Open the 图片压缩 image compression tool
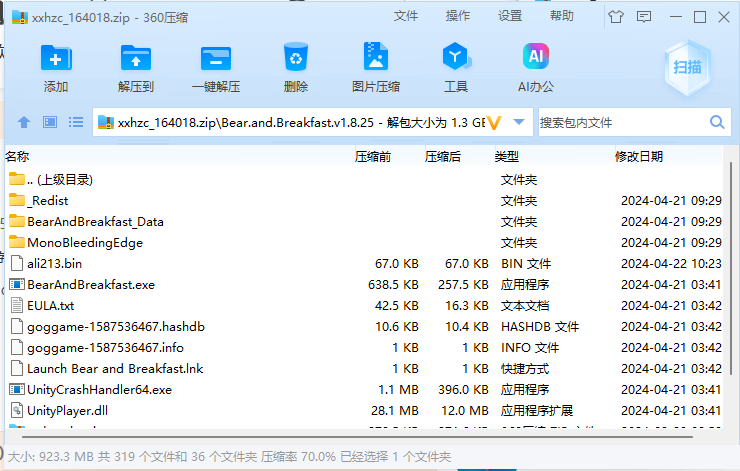740x471 pixels. click(x=376, y=56)
